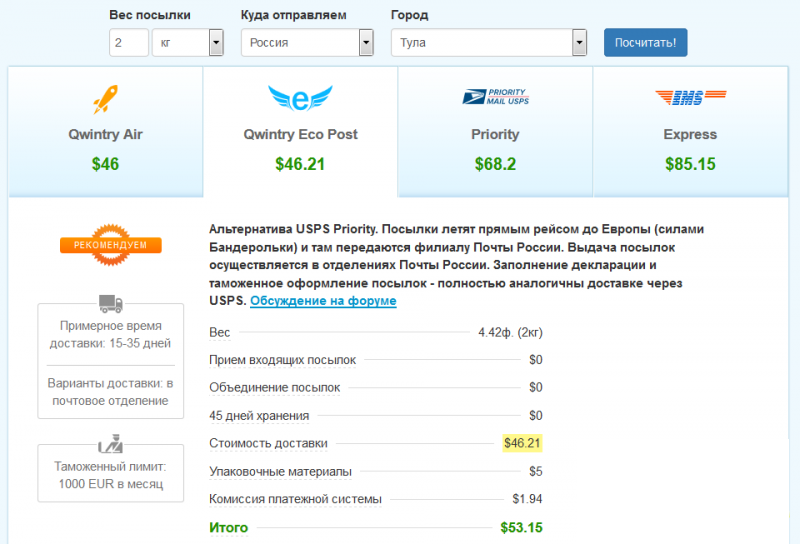800x544 pixels.
Task: Click the $46.21 Eco Post tab price
Action: (x=300, y=164)
